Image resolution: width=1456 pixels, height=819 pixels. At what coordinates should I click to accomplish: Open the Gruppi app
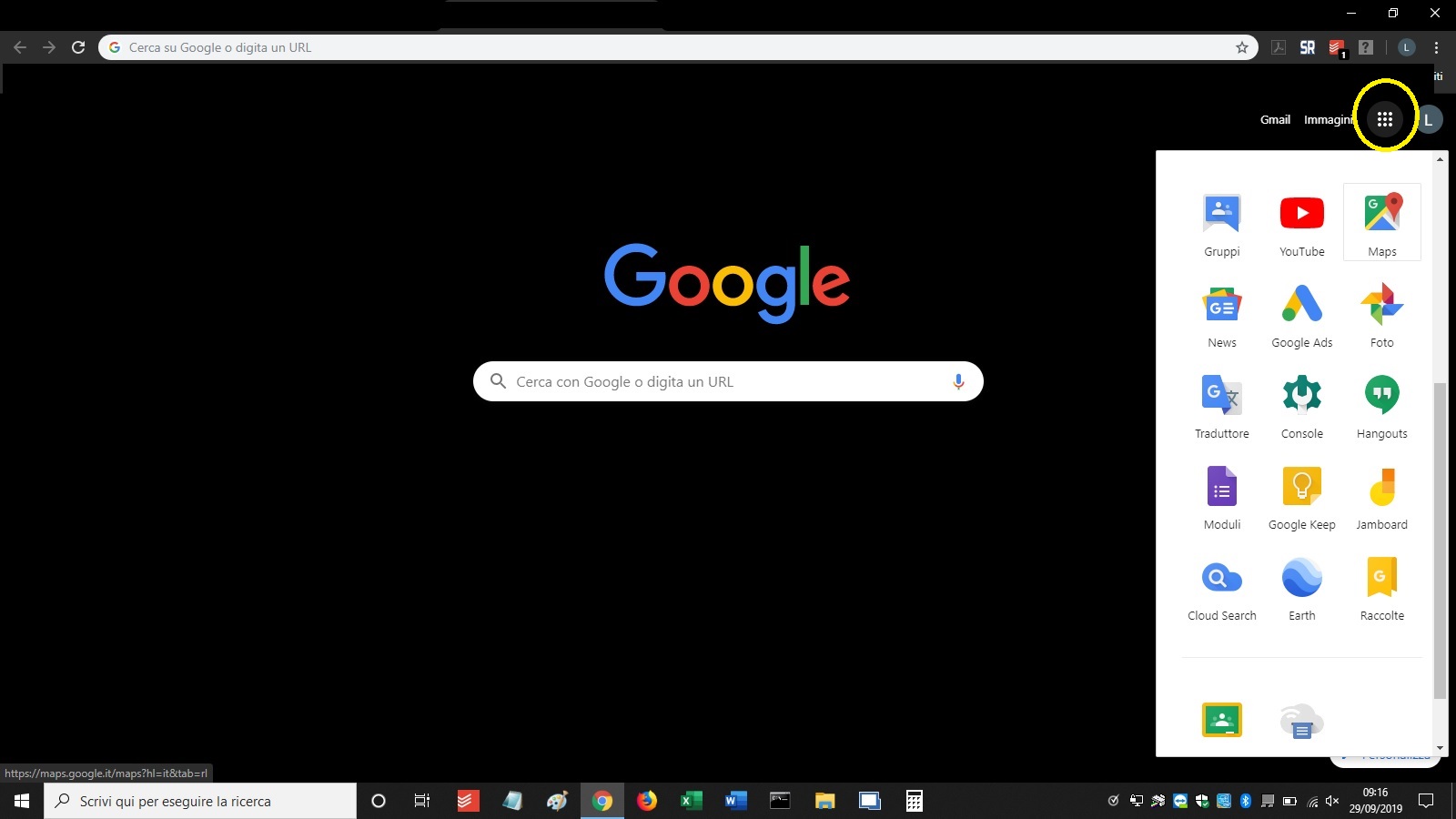1222,224
